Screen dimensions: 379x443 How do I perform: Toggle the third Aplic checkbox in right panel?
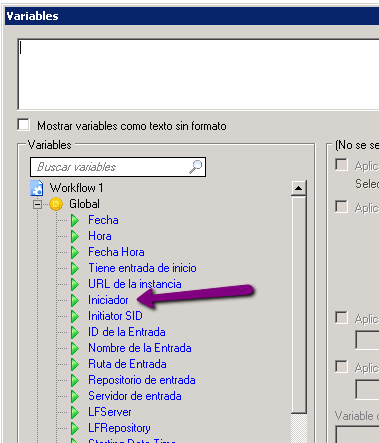click(341, 317)
